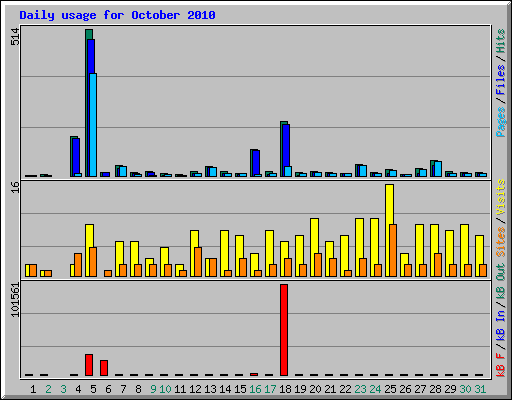
Task: Click the 'Visits' legend label
Action: point(501,197)
